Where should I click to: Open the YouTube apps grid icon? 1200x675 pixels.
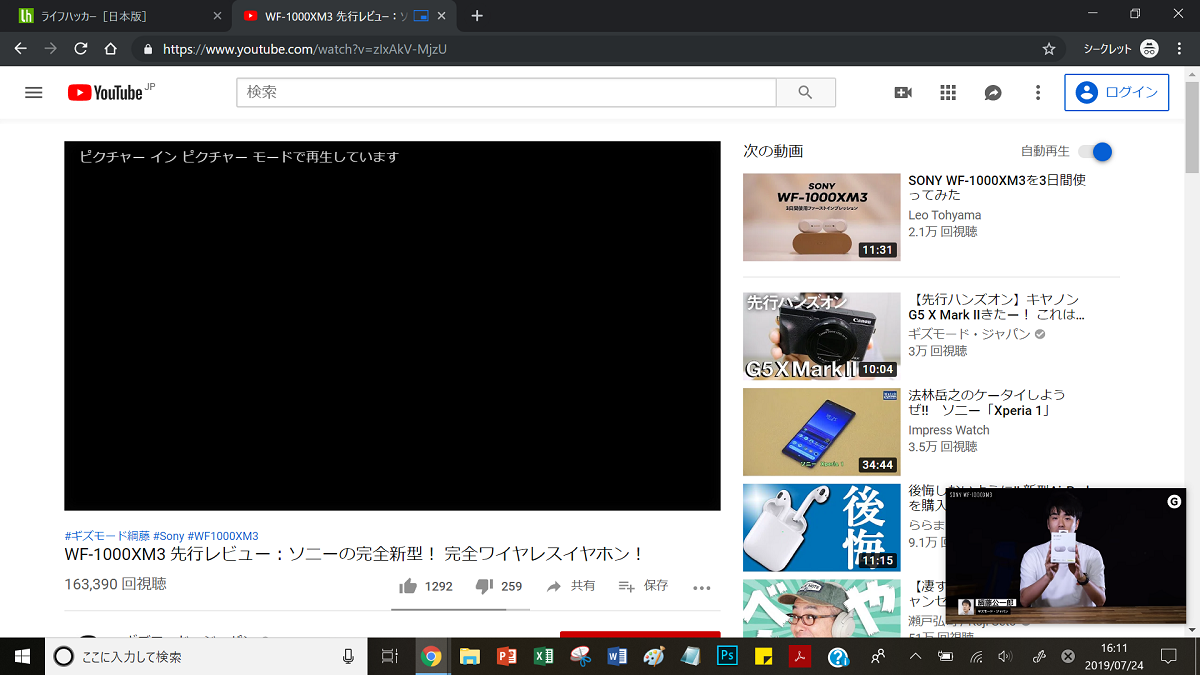point(948,92)
